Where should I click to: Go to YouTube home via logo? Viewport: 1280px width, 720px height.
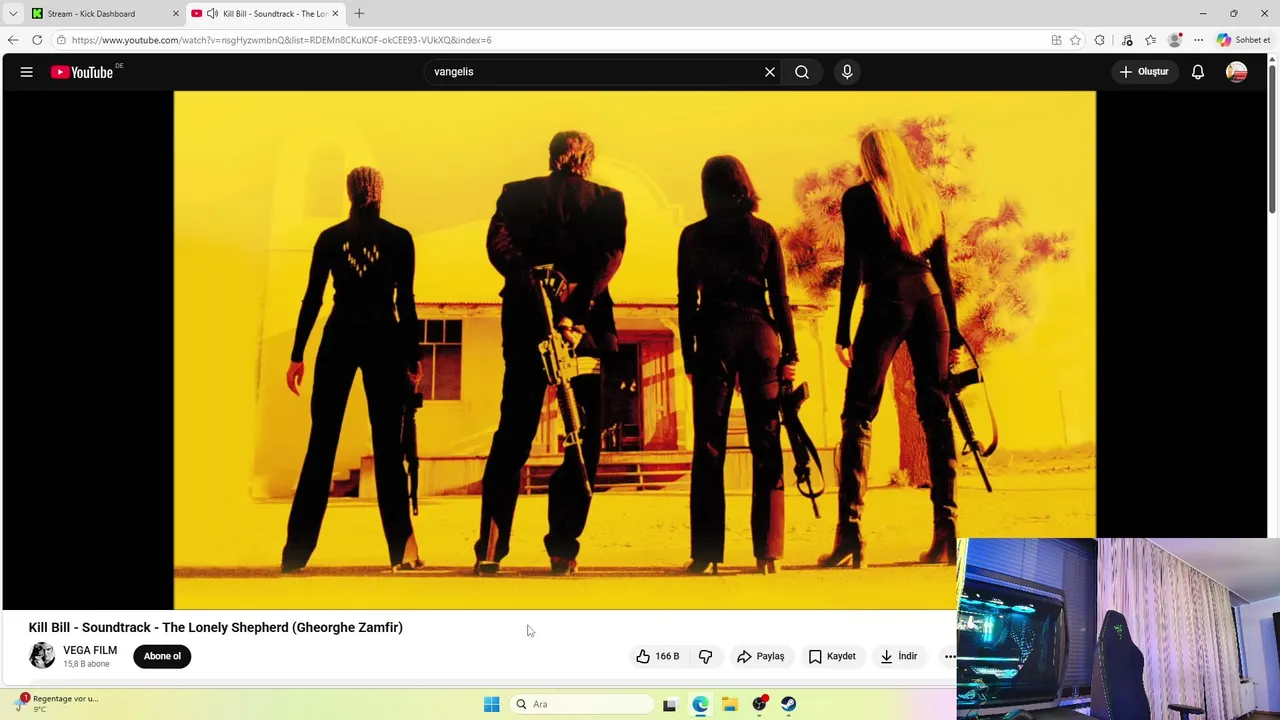click(x=82, y=72)
